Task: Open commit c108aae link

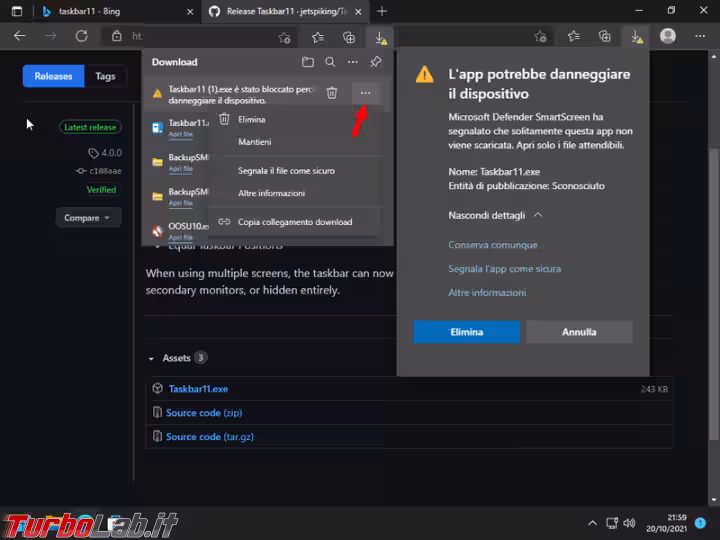Action: (99, 171)
